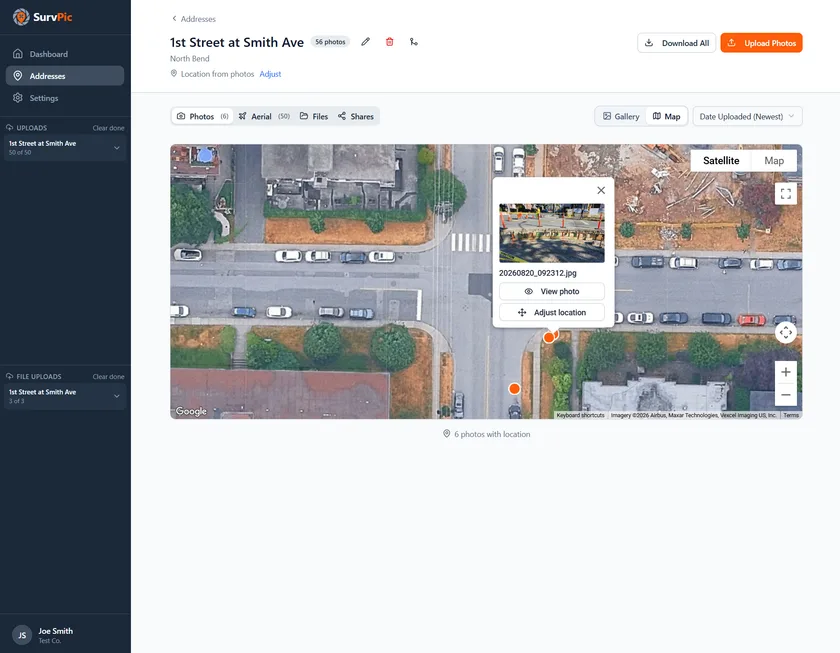Click 1st Street upload entry under Uploads
Screen dimensions: 840x653
(65, 148)
